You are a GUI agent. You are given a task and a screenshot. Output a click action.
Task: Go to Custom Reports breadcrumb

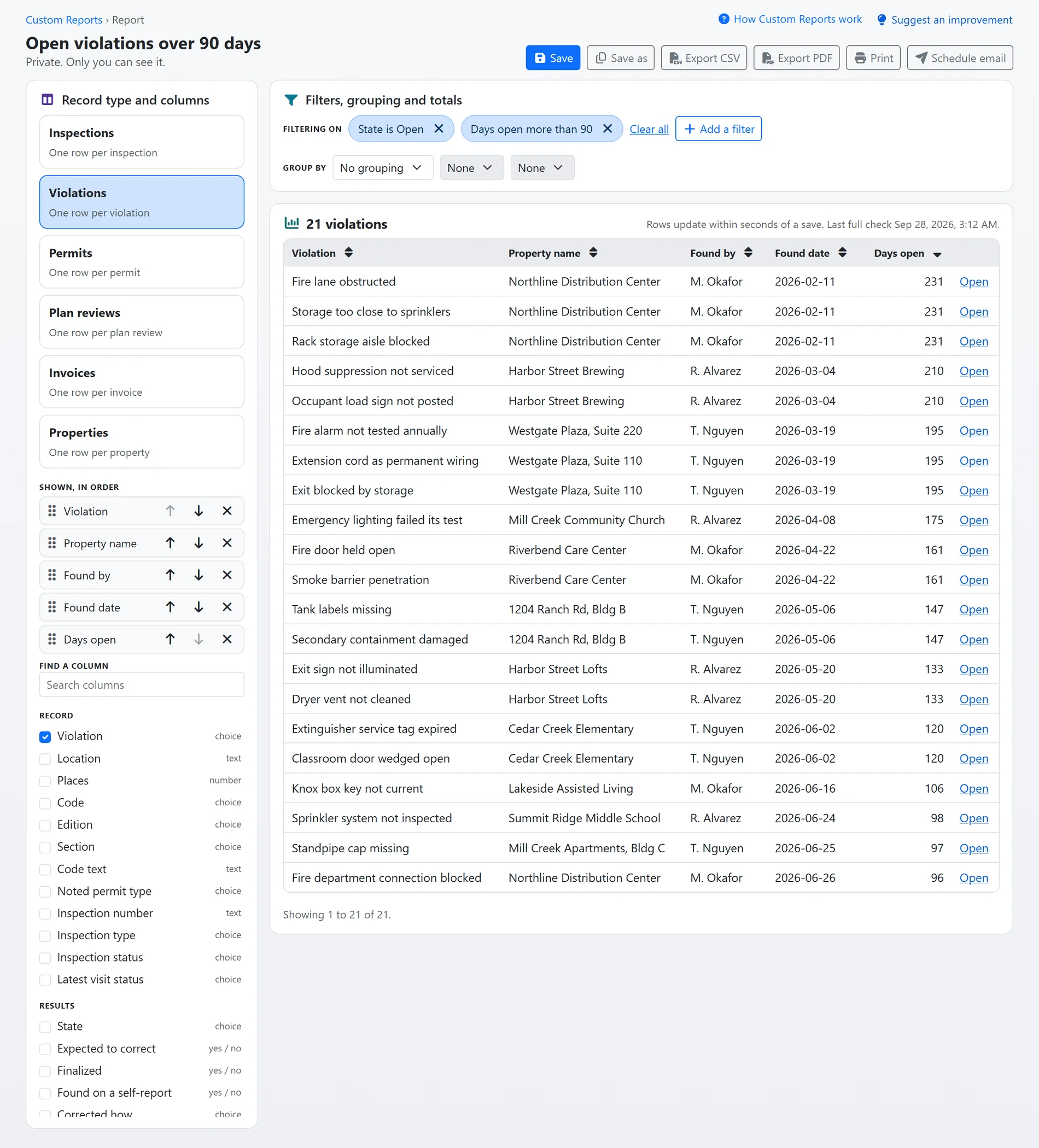point(64,19)
